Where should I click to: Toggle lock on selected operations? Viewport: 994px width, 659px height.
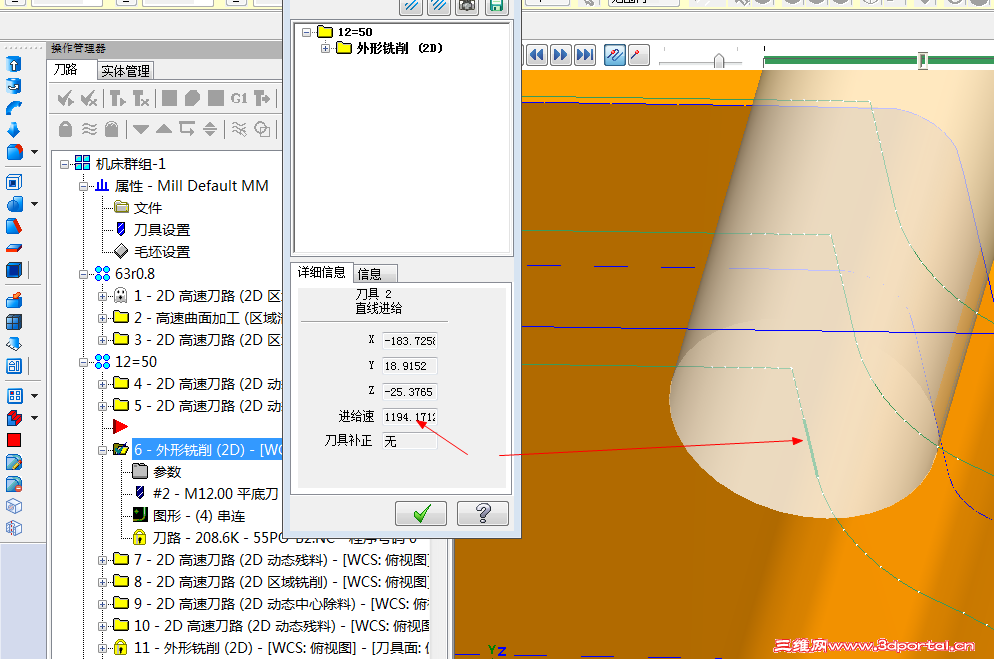(x=65, y=129)
